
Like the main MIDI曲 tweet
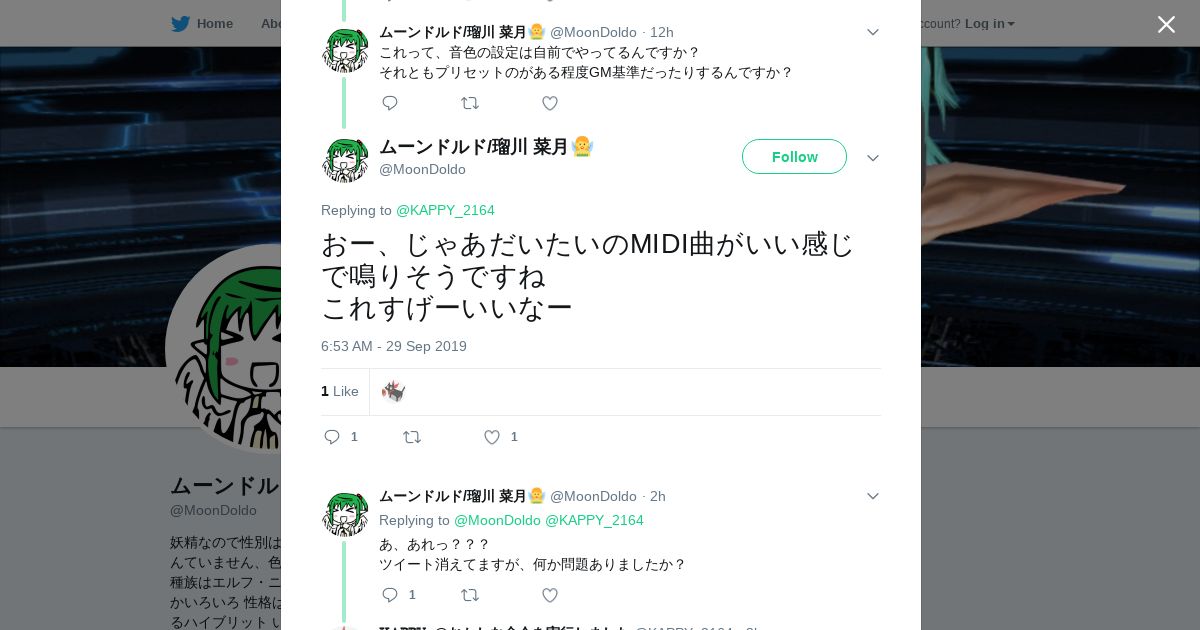click(492, 437)
